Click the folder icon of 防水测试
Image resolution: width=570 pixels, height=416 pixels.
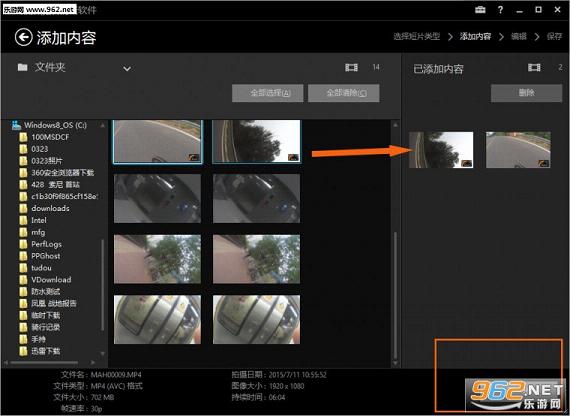tap(24, 292)
